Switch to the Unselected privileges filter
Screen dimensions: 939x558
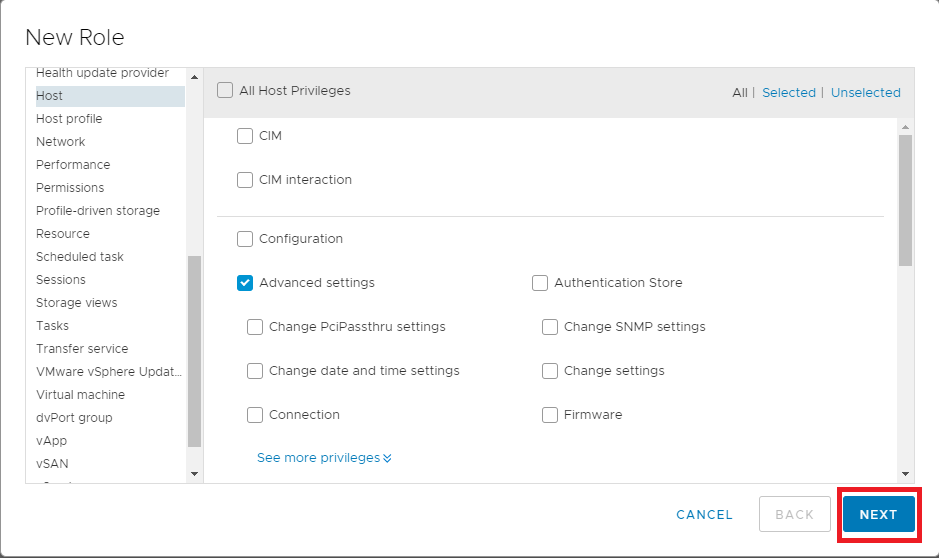pos(865,93)
